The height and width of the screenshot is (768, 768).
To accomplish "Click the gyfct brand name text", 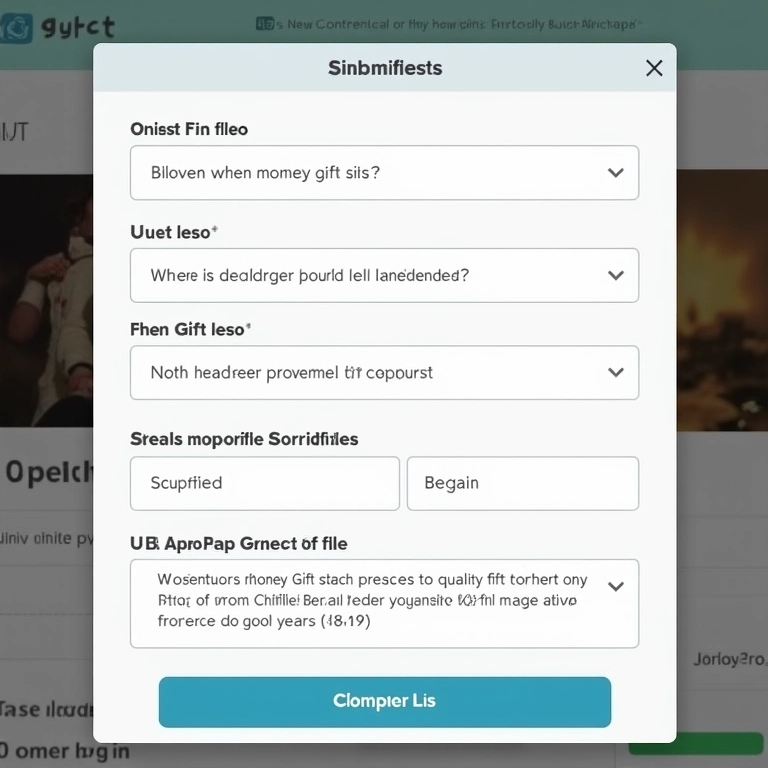I will point(78,27).
